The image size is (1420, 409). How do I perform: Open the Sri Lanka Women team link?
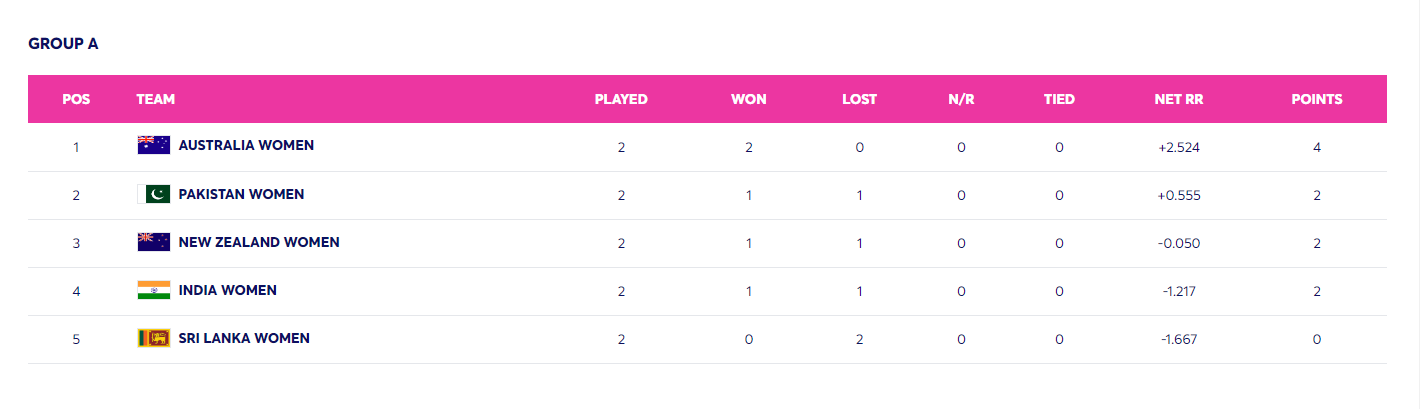(x=244, y=338)
